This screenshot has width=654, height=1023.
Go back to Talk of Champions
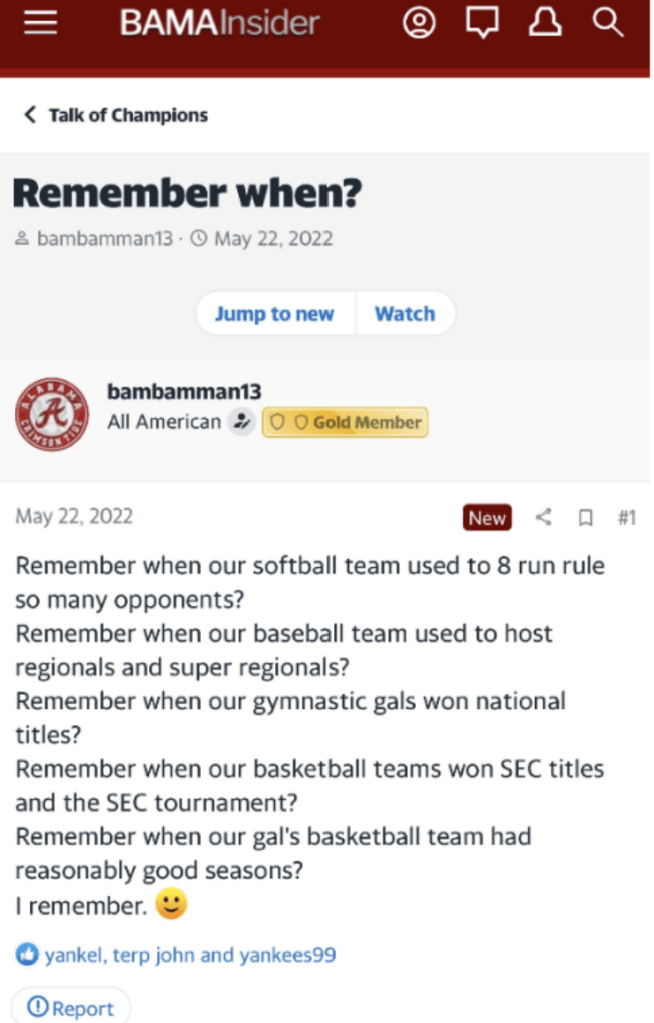point(115,115)
